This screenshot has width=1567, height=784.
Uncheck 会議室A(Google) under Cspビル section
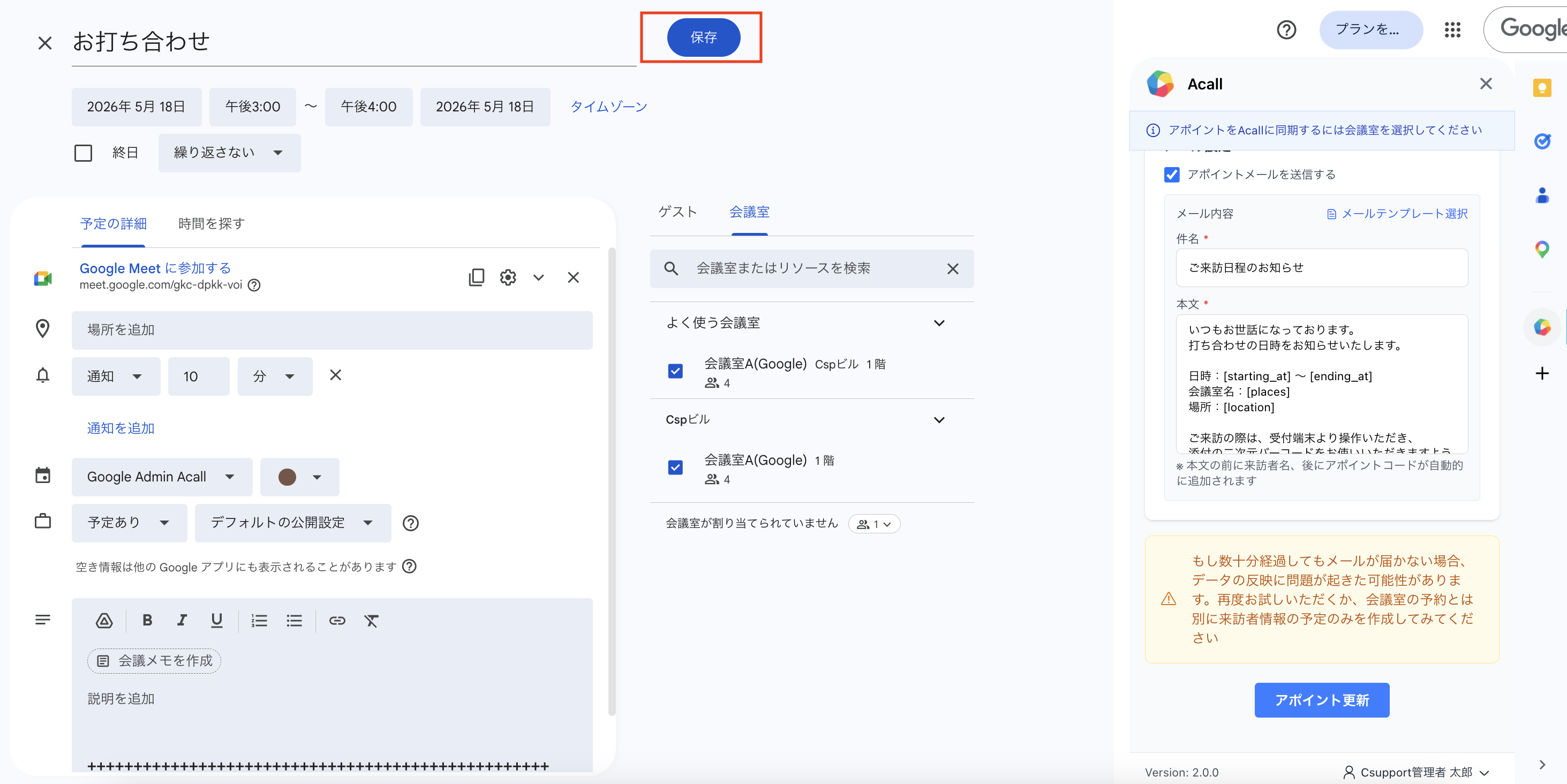coord(675,467)
